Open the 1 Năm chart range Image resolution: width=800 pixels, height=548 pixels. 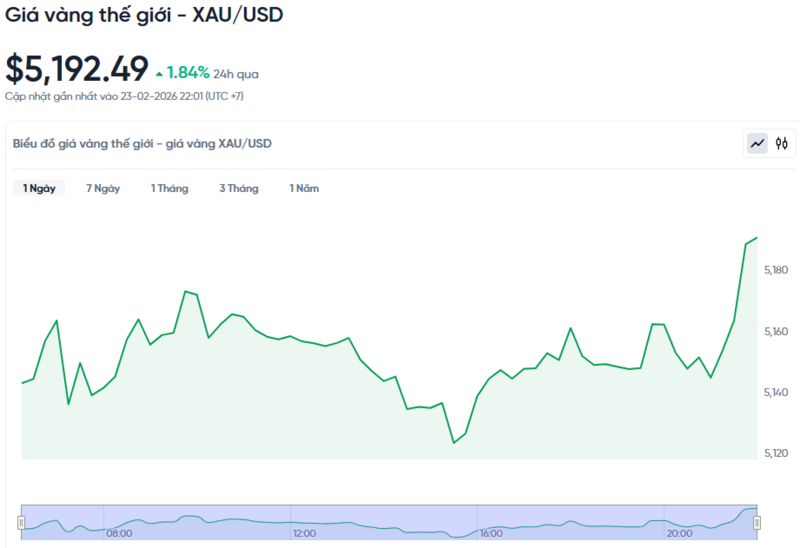tap(304, 188)
